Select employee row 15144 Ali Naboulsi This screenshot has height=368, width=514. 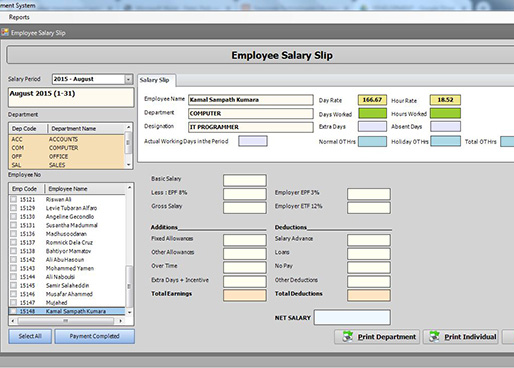67,277
